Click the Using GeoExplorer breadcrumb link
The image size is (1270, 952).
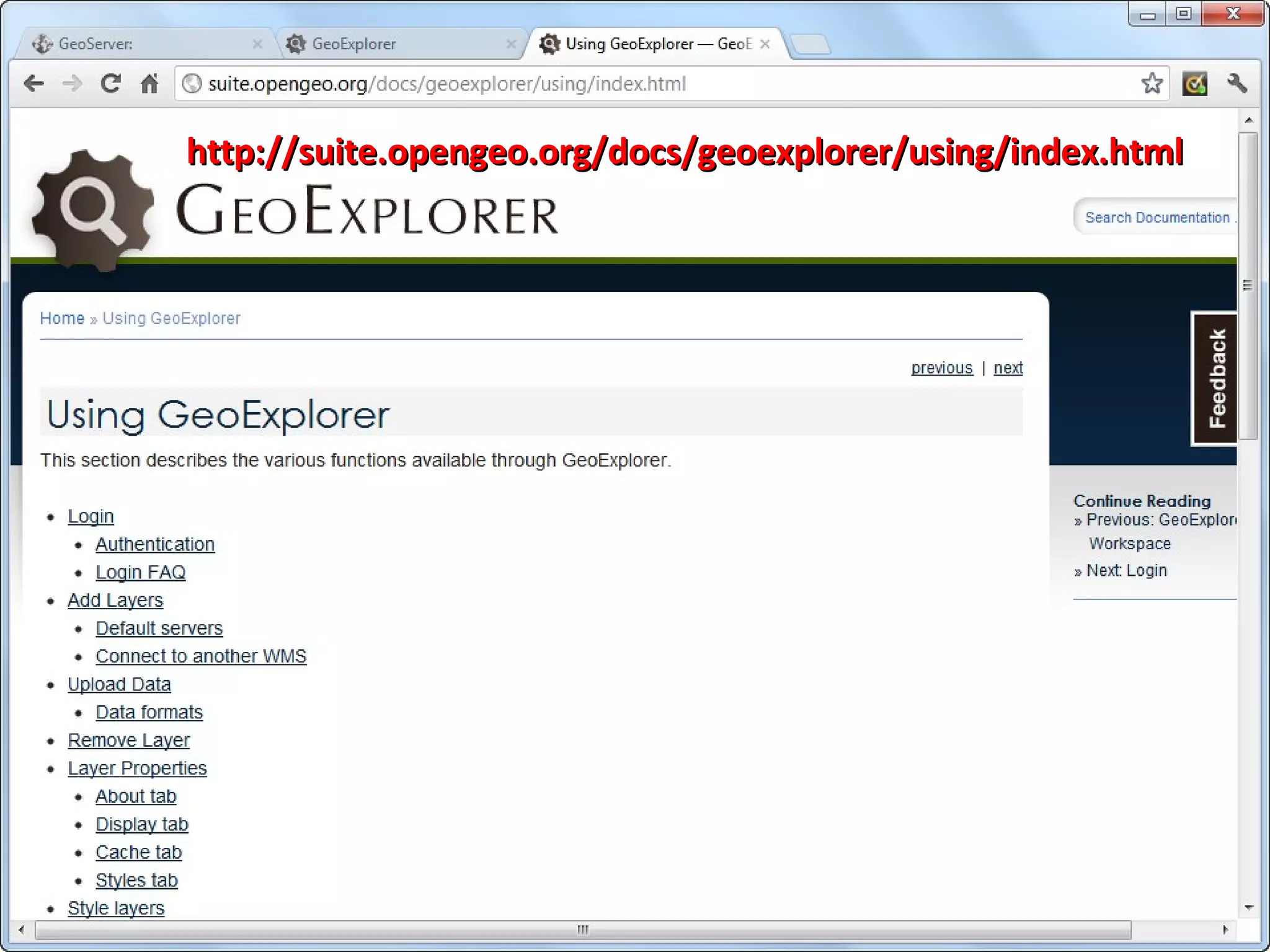pyautogui.click(x=171, y=319)
